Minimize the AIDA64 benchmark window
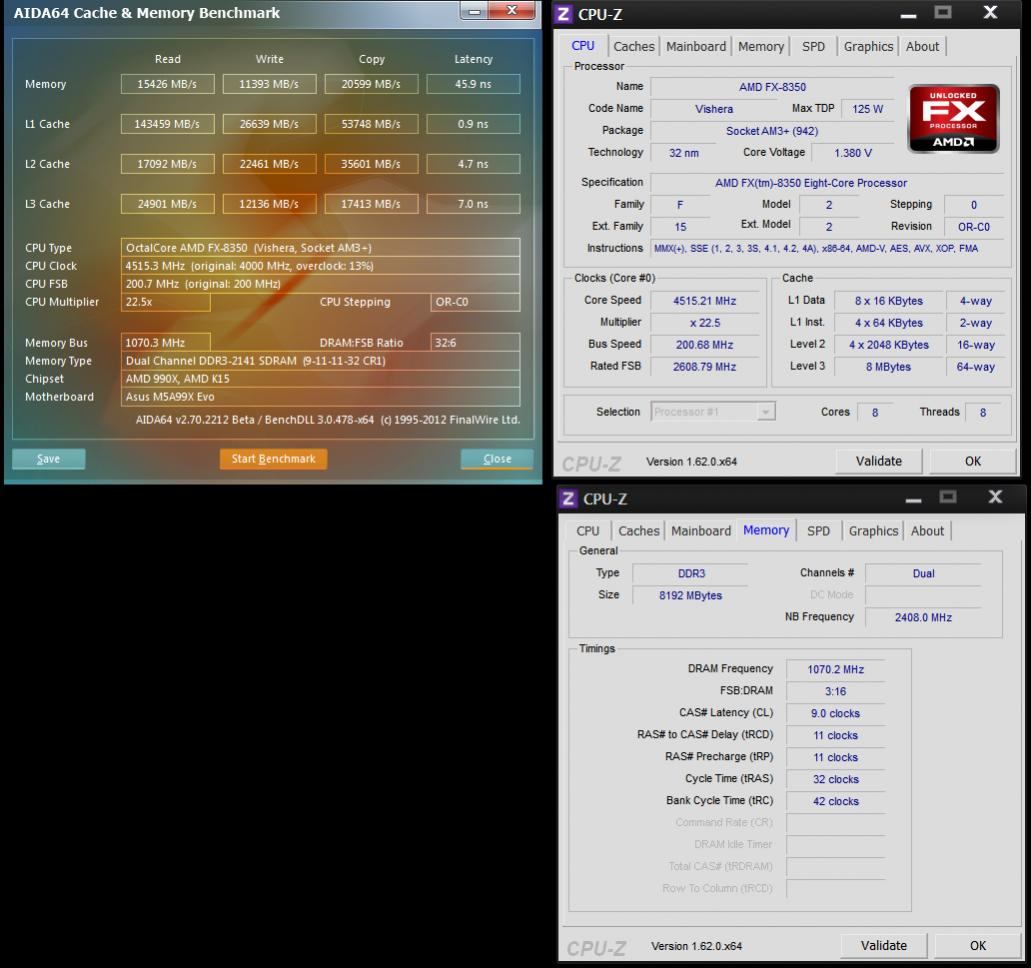The height and width of the screenshot is (968, 1031). (474, 11)
